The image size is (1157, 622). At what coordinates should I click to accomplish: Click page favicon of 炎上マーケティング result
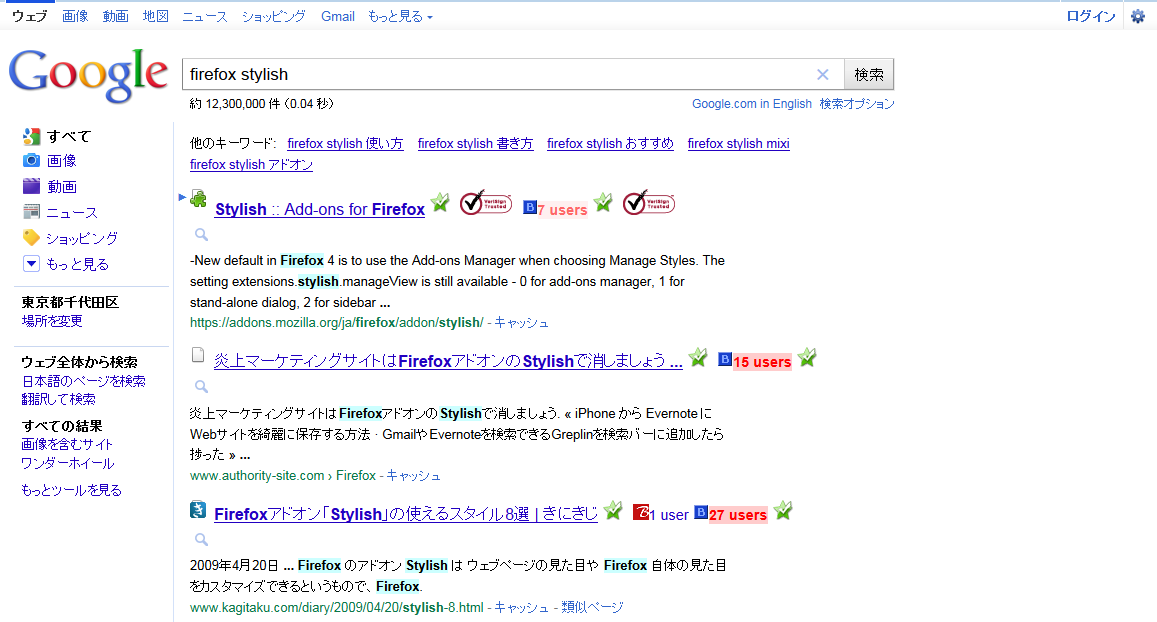[198, 355]
